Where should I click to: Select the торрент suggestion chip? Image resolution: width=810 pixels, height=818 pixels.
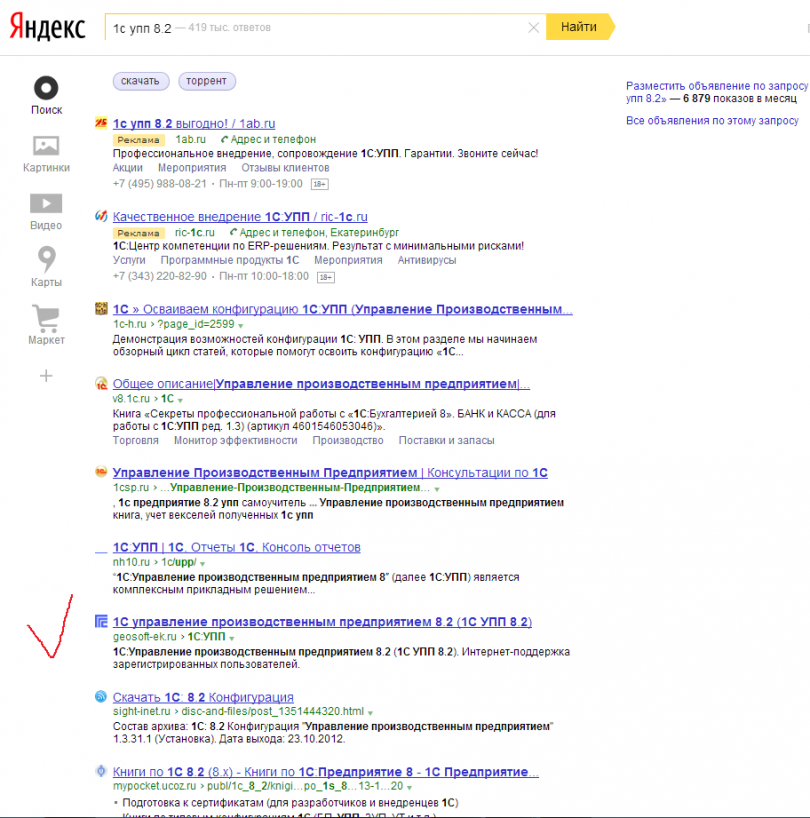[207, 81]
